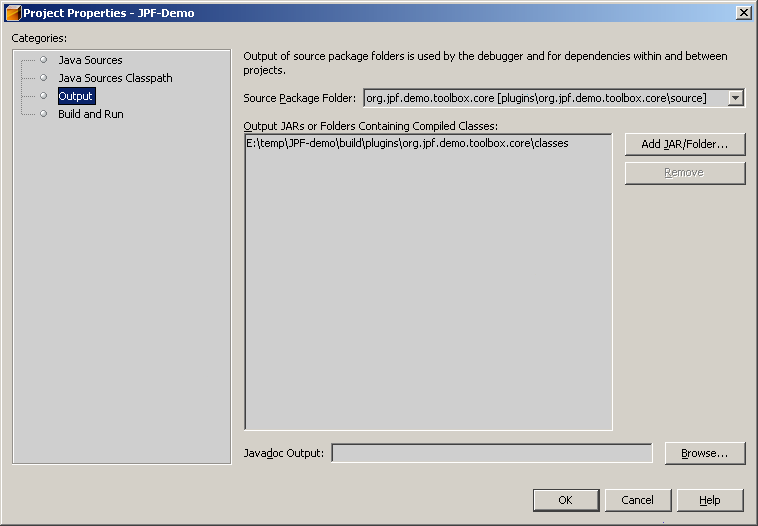
Task: Click the Source Package Folder label
Action: (x=300, y=98)
